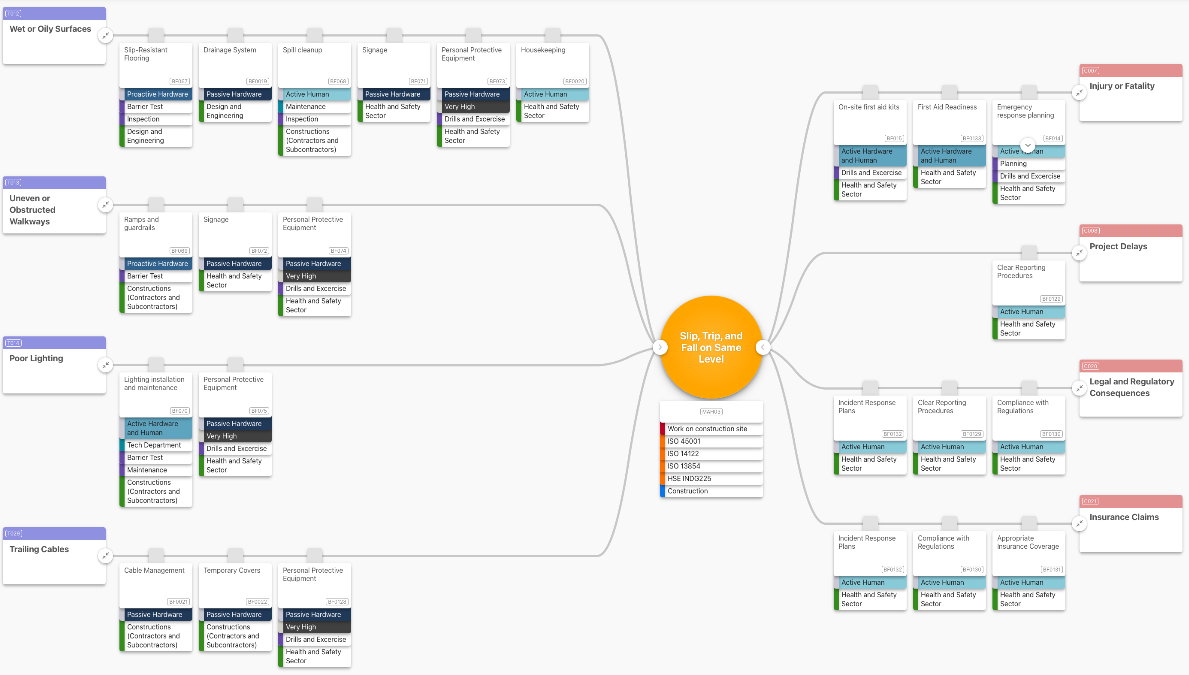Collapse barriers of Wet or Oily Surfaces threat
Viewport: 1189px width, 675px height.
106,36
